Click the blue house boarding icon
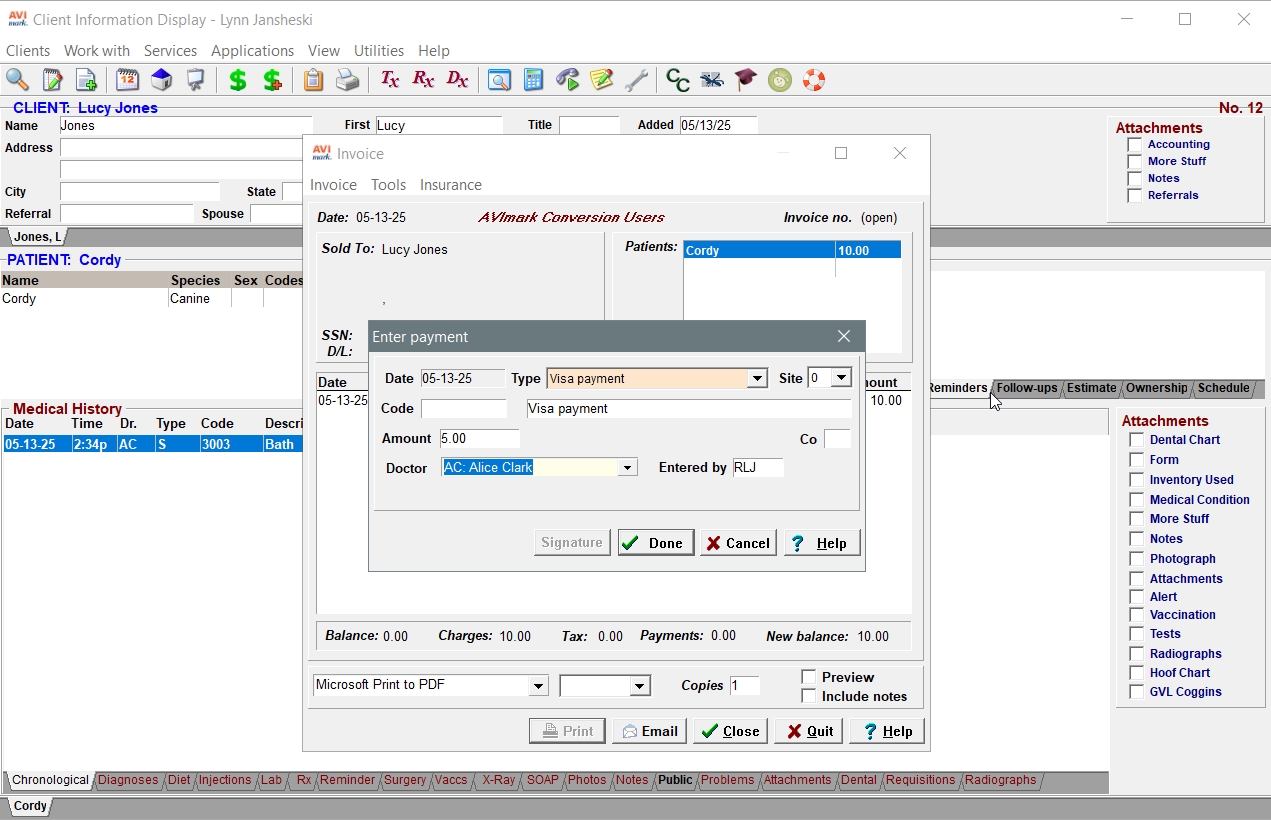 tap(161, 80)
